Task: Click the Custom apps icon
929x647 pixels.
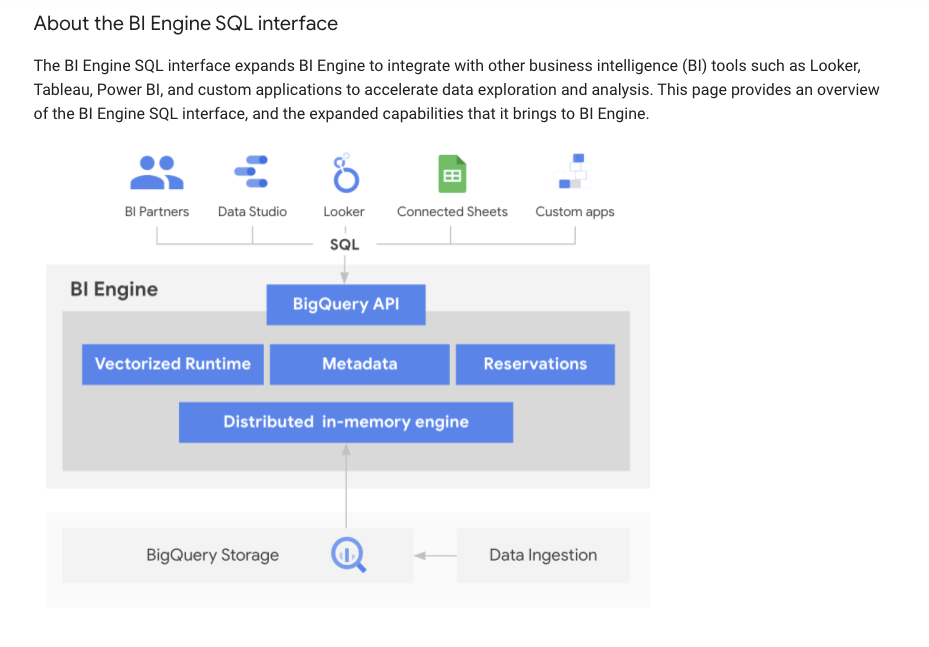Action: pyautogui.click(x=572, y=171)
